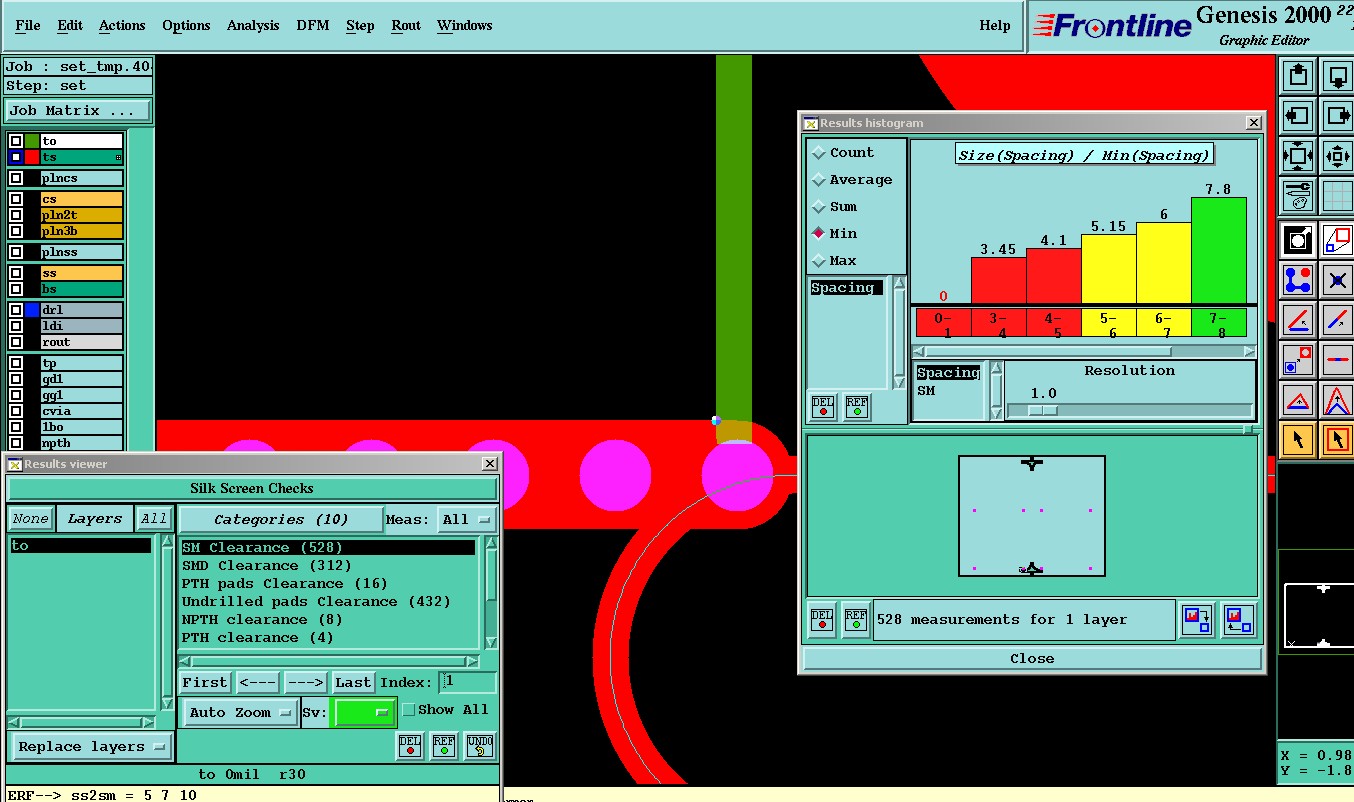Click the Job Matrix button
This screenshot has width=1354, height=802.
click(78, 111)
